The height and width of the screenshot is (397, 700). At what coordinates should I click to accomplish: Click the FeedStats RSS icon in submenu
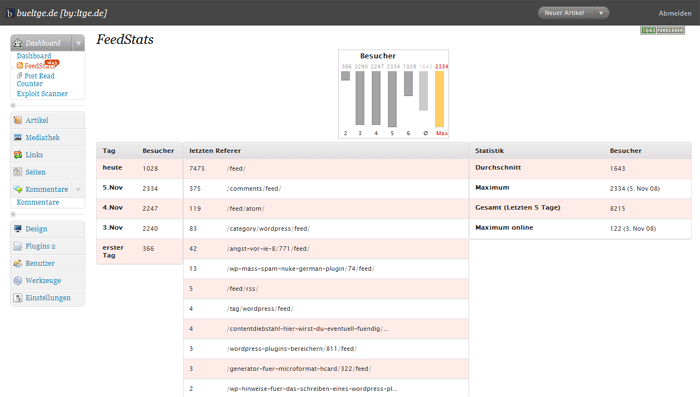[20, 66]
